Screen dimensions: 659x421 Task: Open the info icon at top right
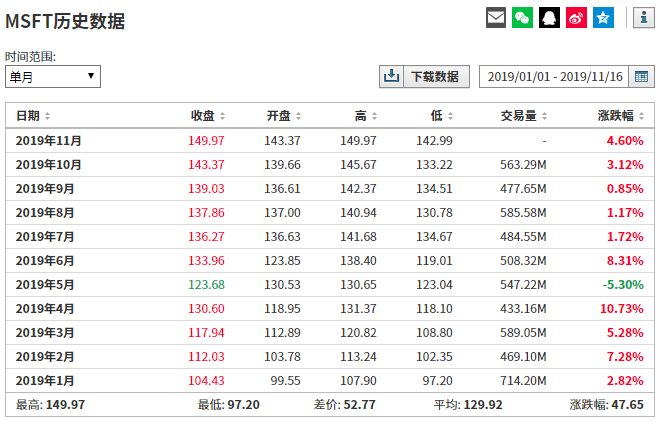click(x=644, y=18)
